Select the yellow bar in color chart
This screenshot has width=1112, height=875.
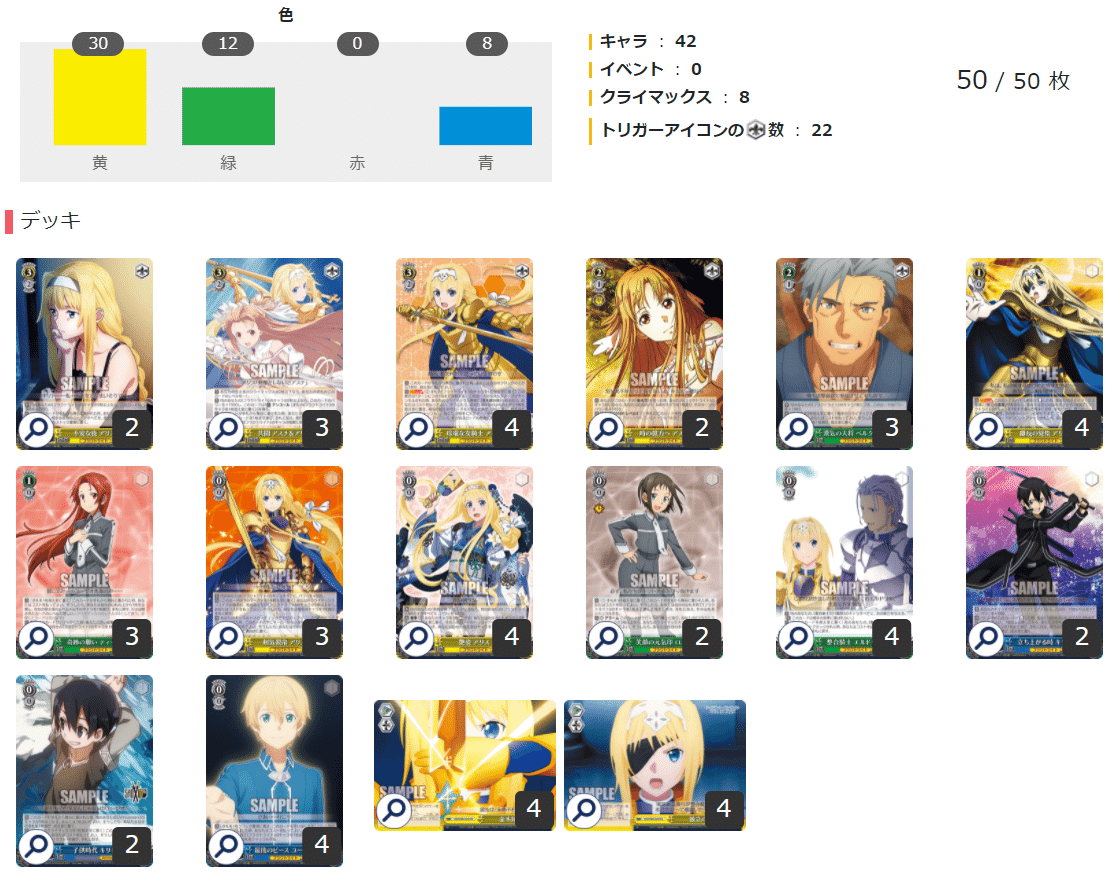click(100, 97)
